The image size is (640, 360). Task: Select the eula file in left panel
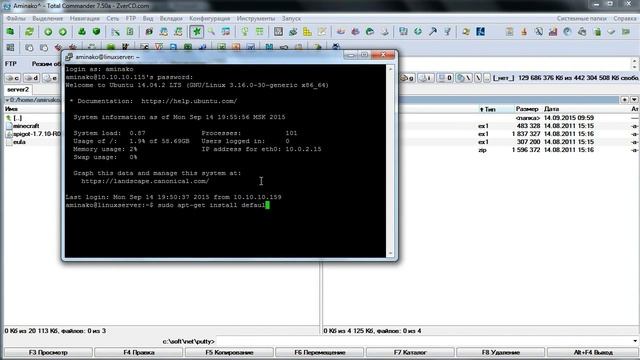tap(16, 142)
